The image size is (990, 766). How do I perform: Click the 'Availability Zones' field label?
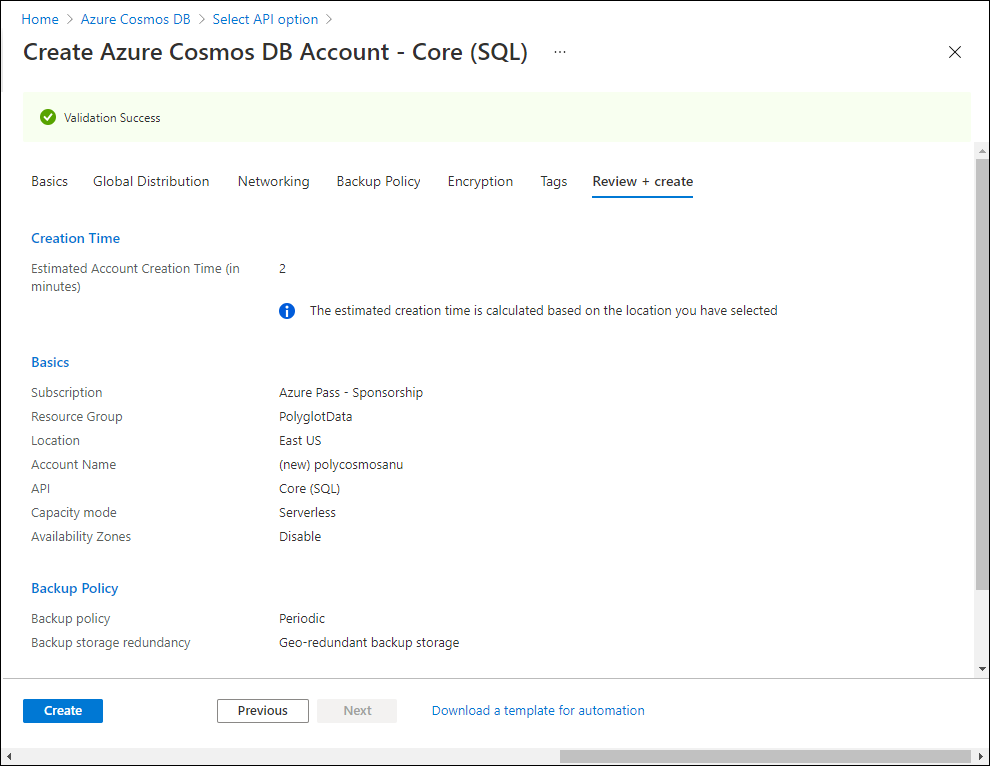click(x=81, y=536)
